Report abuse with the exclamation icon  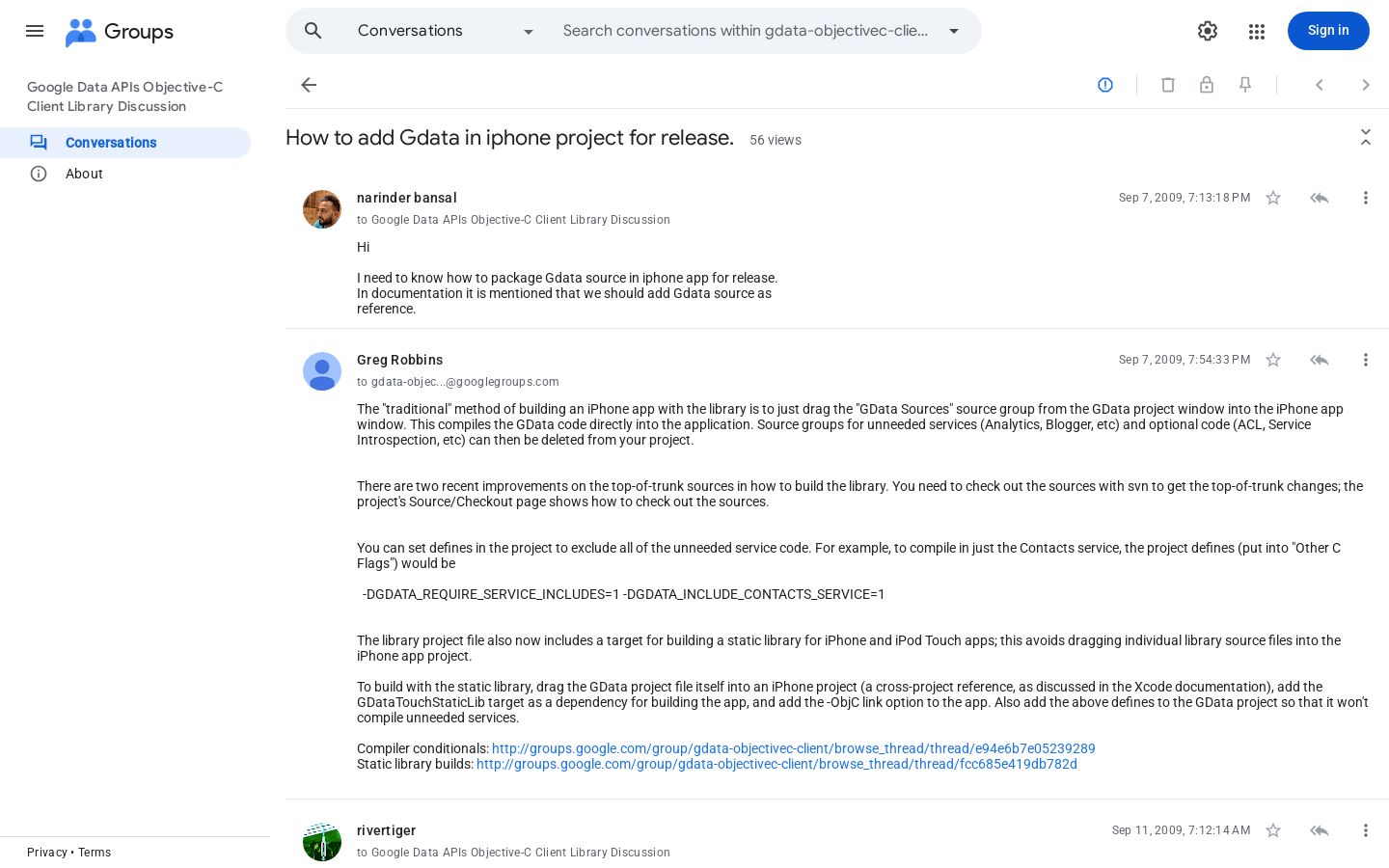point(1105,85)
